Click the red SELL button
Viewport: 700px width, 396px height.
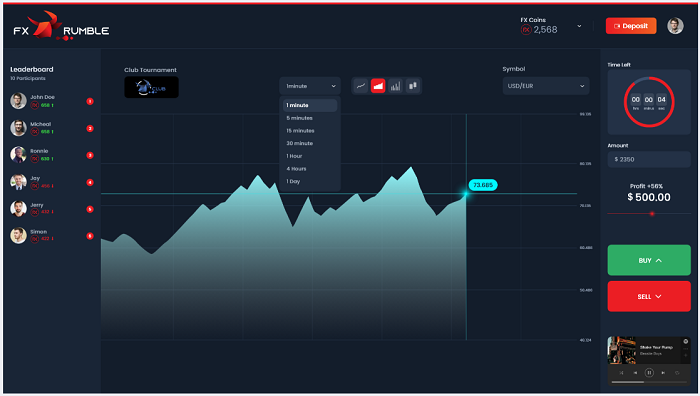(649, 296)
